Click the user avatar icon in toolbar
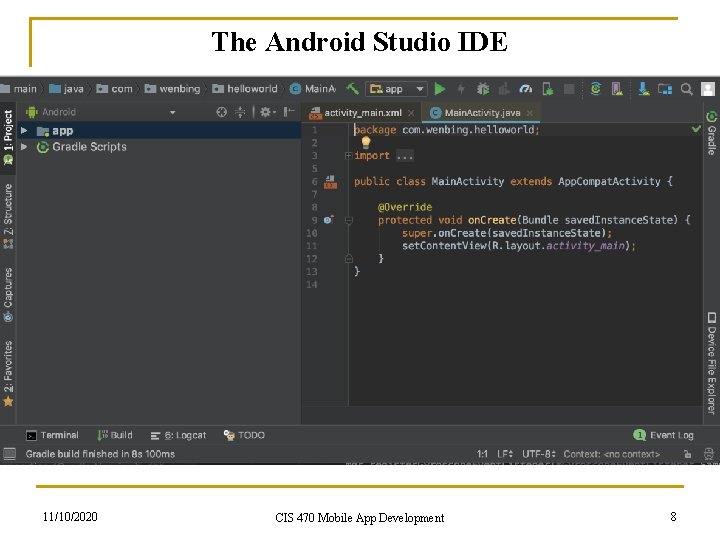 pos(708,89)
